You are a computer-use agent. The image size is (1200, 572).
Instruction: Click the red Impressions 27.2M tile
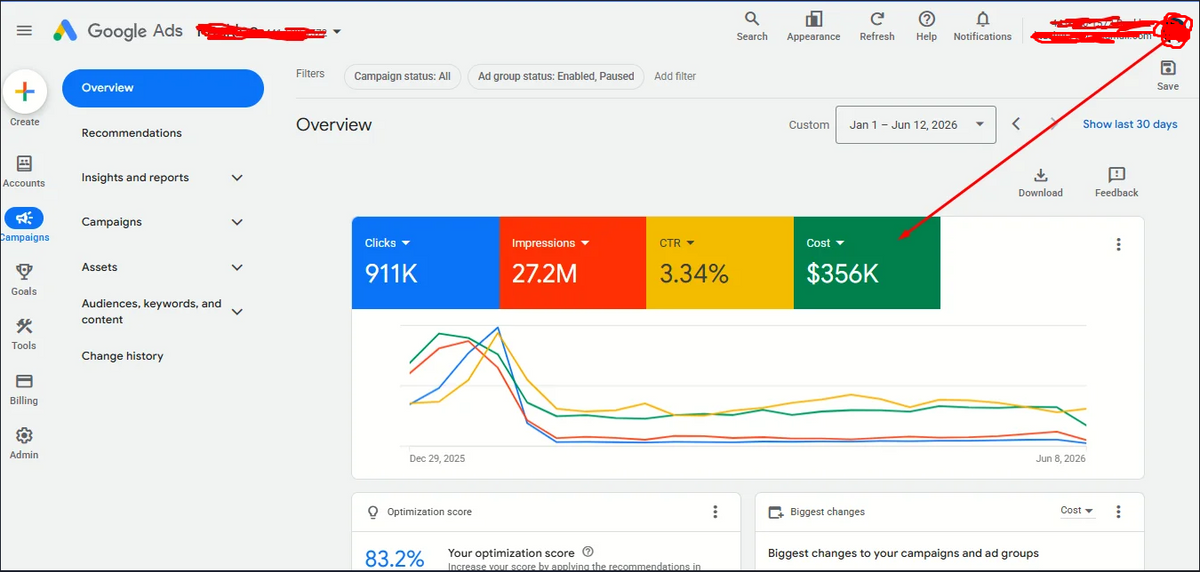tap(572, 262)
